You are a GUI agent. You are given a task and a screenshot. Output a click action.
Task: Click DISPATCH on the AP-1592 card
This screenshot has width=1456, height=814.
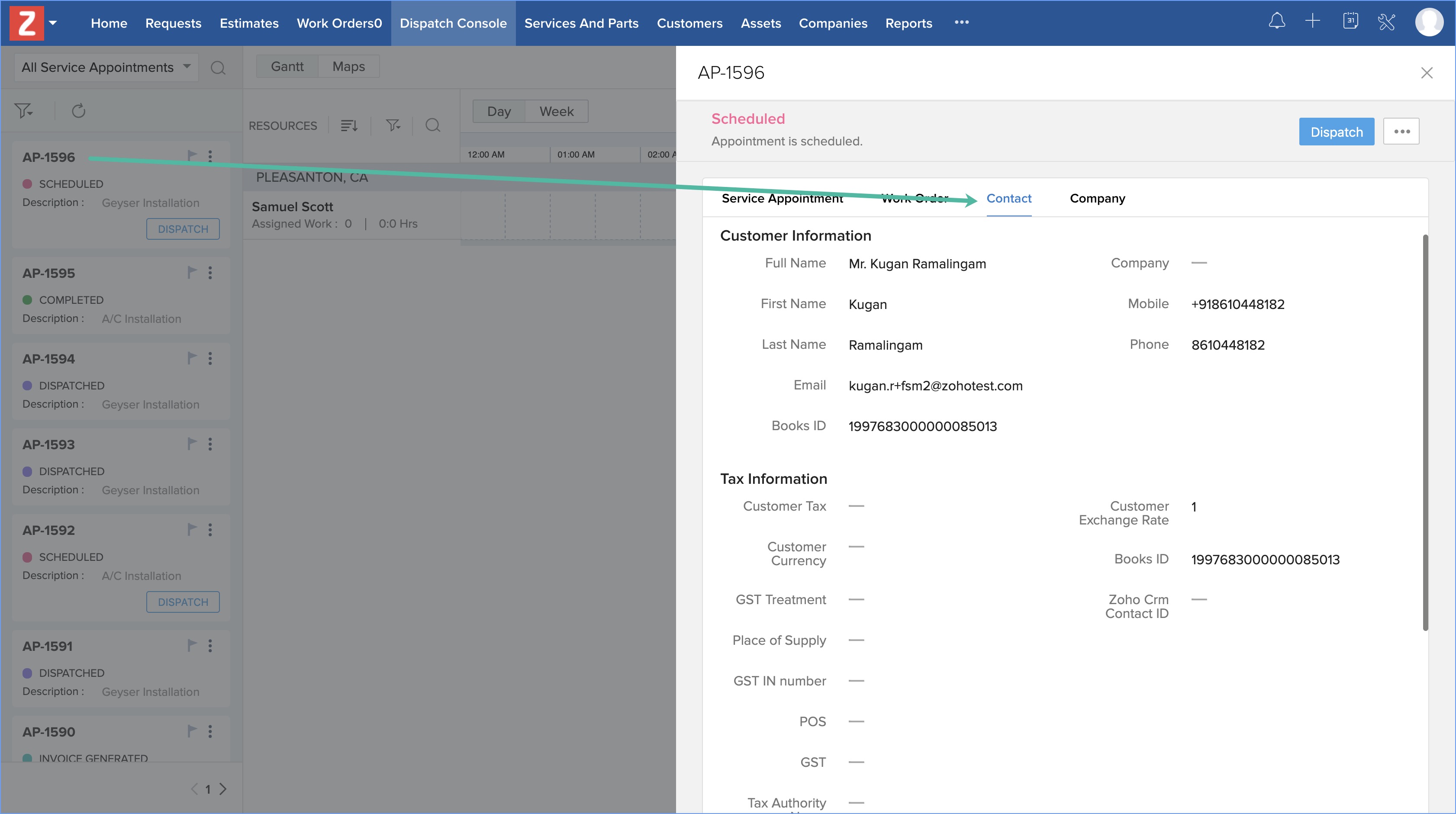183,602
